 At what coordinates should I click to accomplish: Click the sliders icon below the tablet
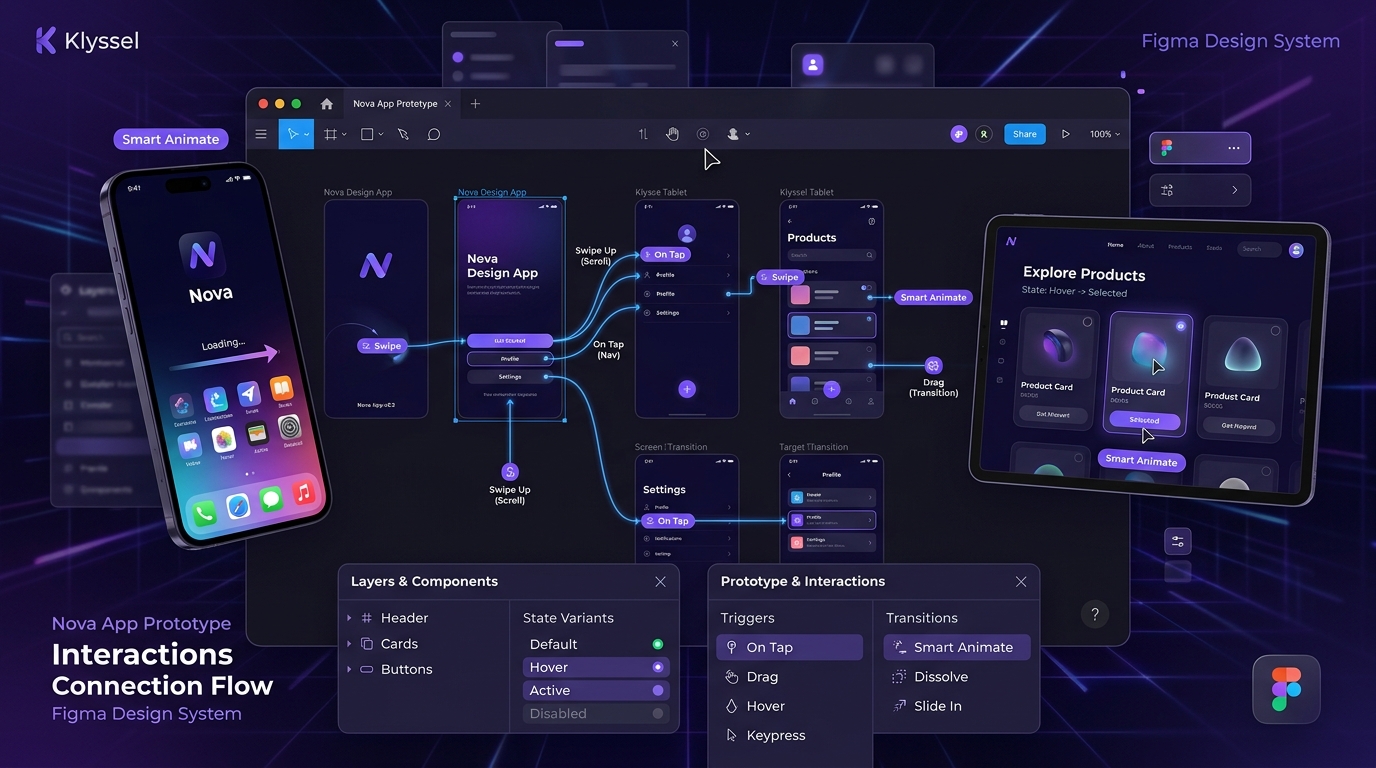(1178, 541)
